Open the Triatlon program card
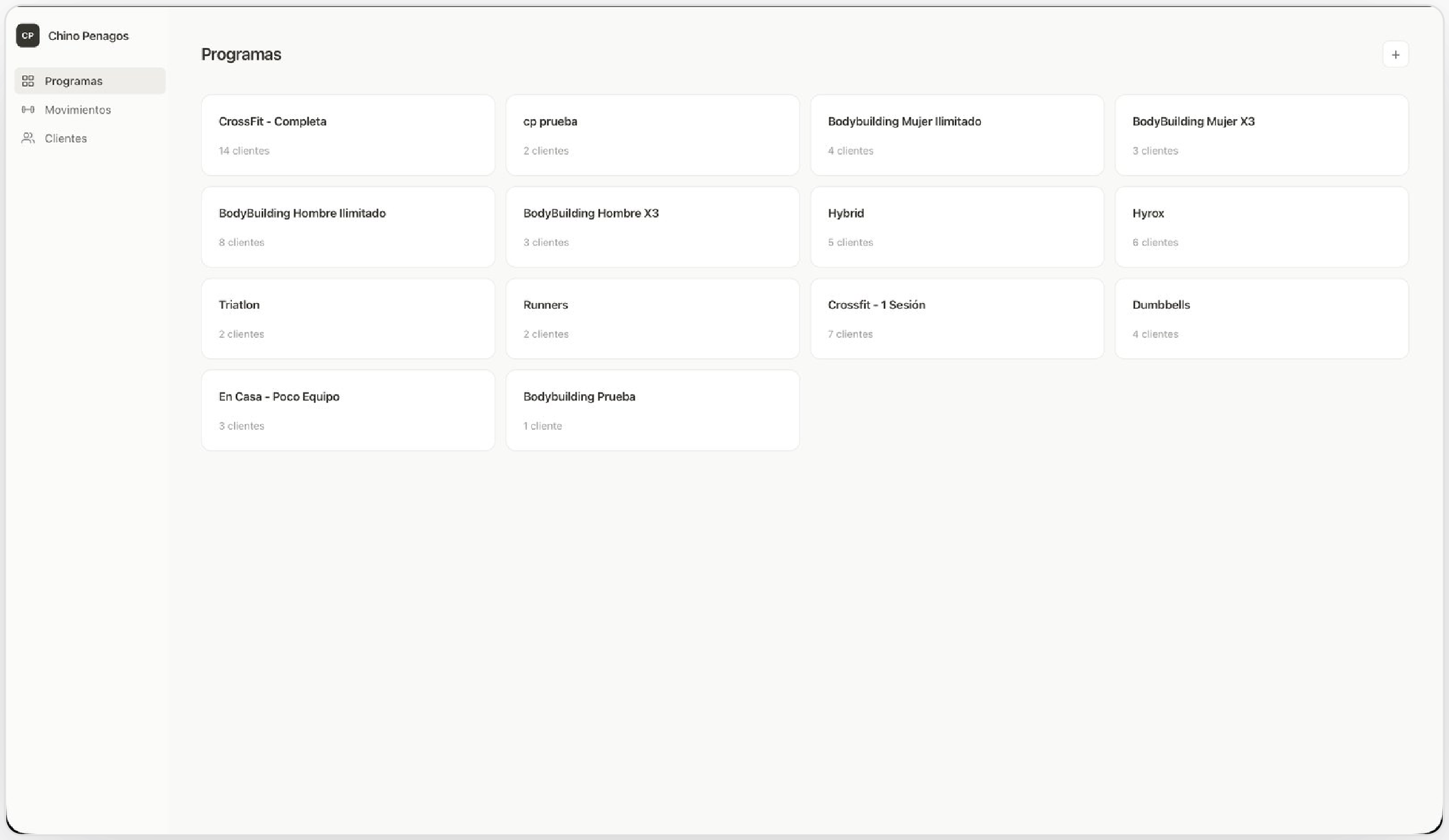1449x840 pixels. [x=348, y=319]
